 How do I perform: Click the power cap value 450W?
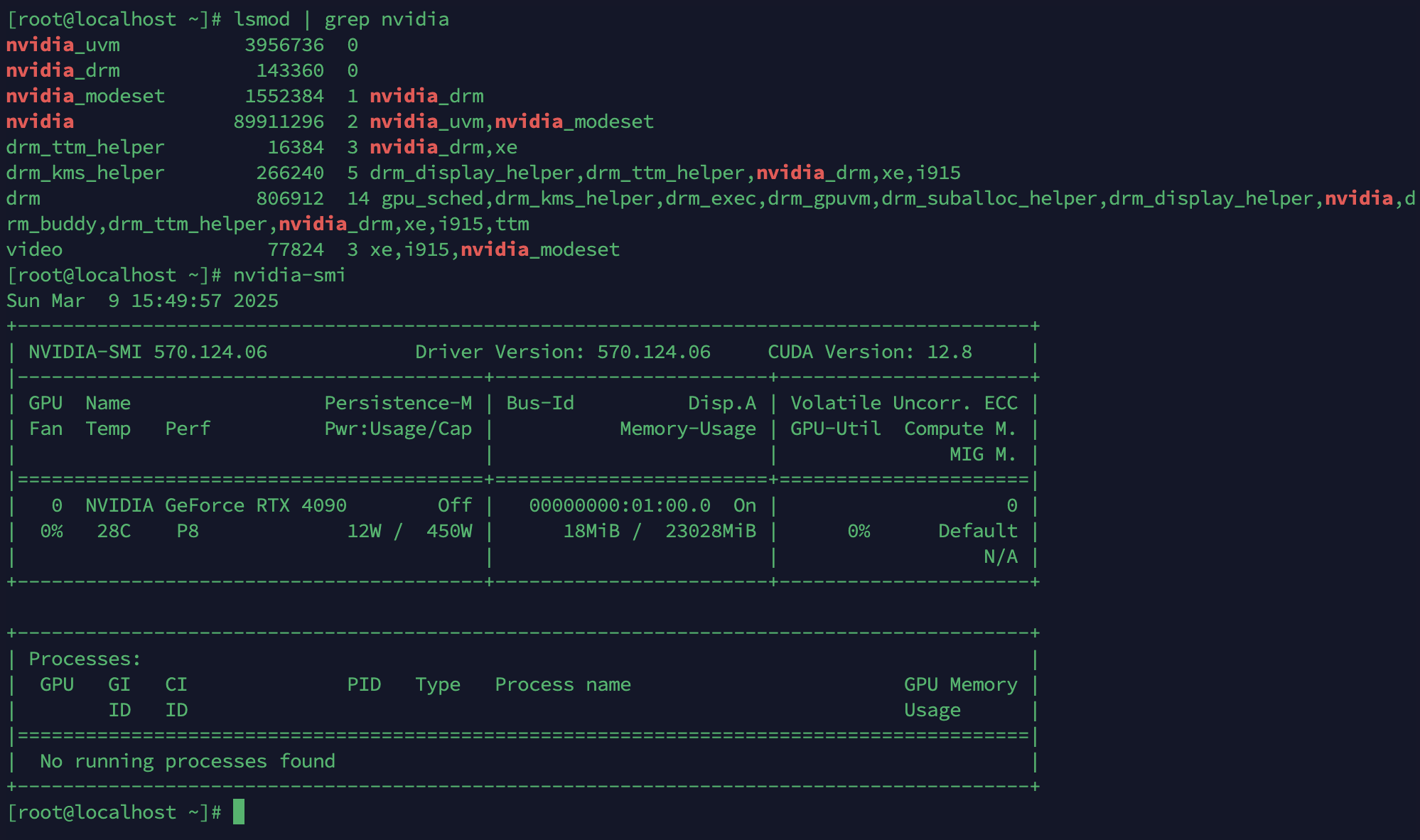click(449, 531)
